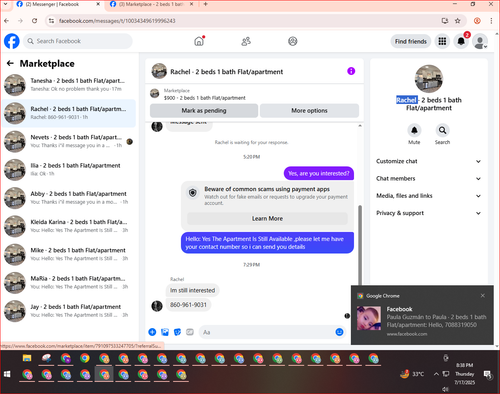Click the Facebook logo icon
Viewport: 500px width, 394px height.
click(12, 41)
